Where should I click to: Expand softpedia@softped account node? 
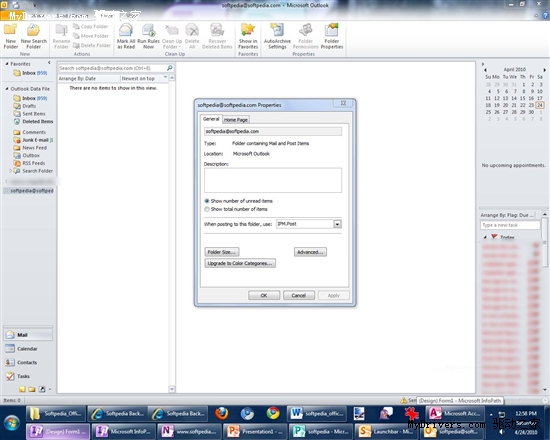click(6, 191)
